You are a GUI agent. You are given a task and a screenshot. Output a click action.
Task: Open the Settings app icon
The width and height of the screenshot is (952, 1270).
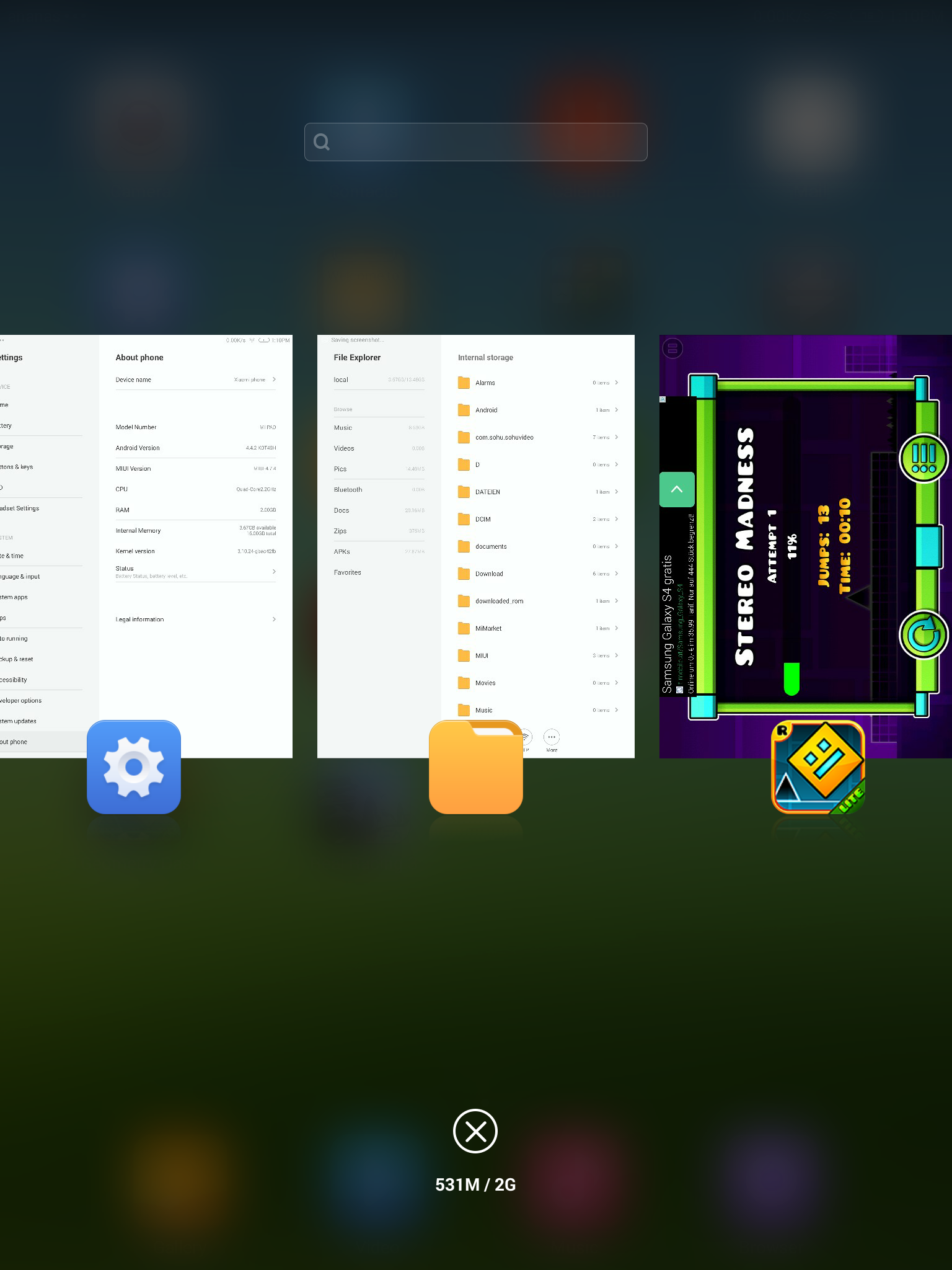(134, 767)
